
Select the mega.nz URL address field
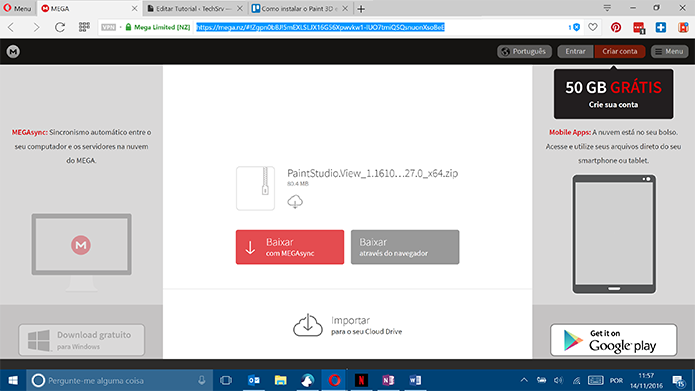tap(320, 27)
